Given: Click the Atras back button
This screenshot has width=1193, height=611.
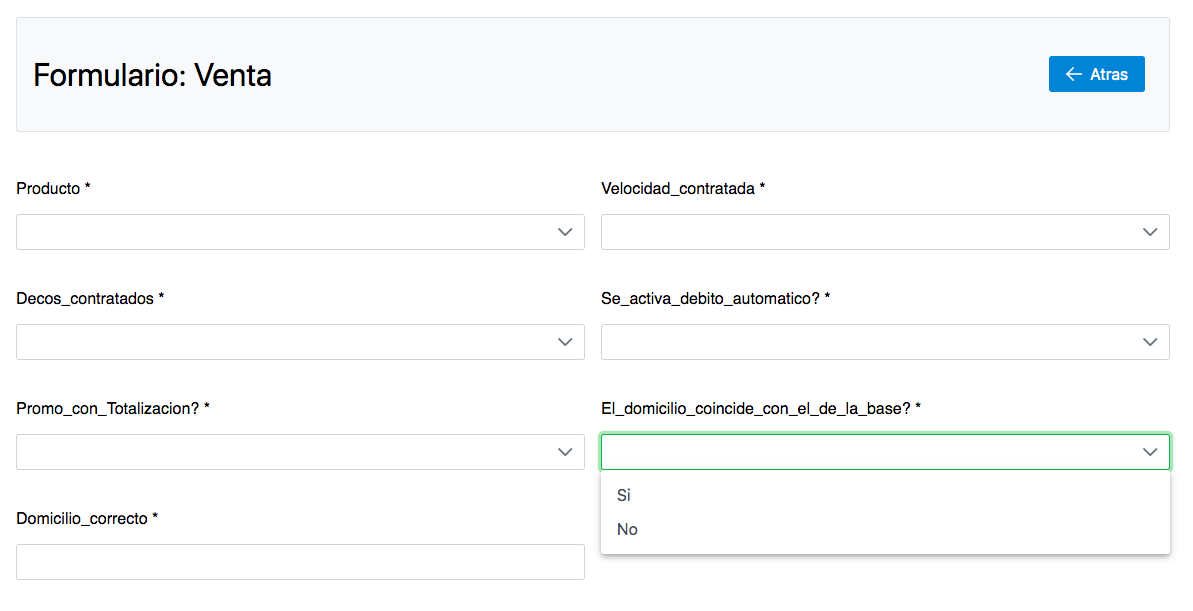Looking at the screenshot, I should [1096, 74].
